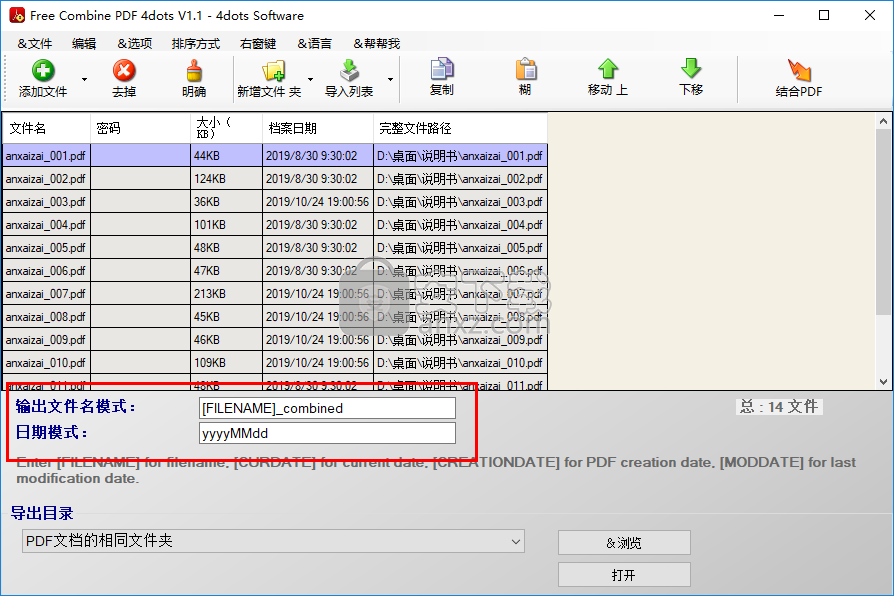This screenshot has height=596, width=894.
Task: Open the &帮帮我 menu
Action: pos(376,43)
